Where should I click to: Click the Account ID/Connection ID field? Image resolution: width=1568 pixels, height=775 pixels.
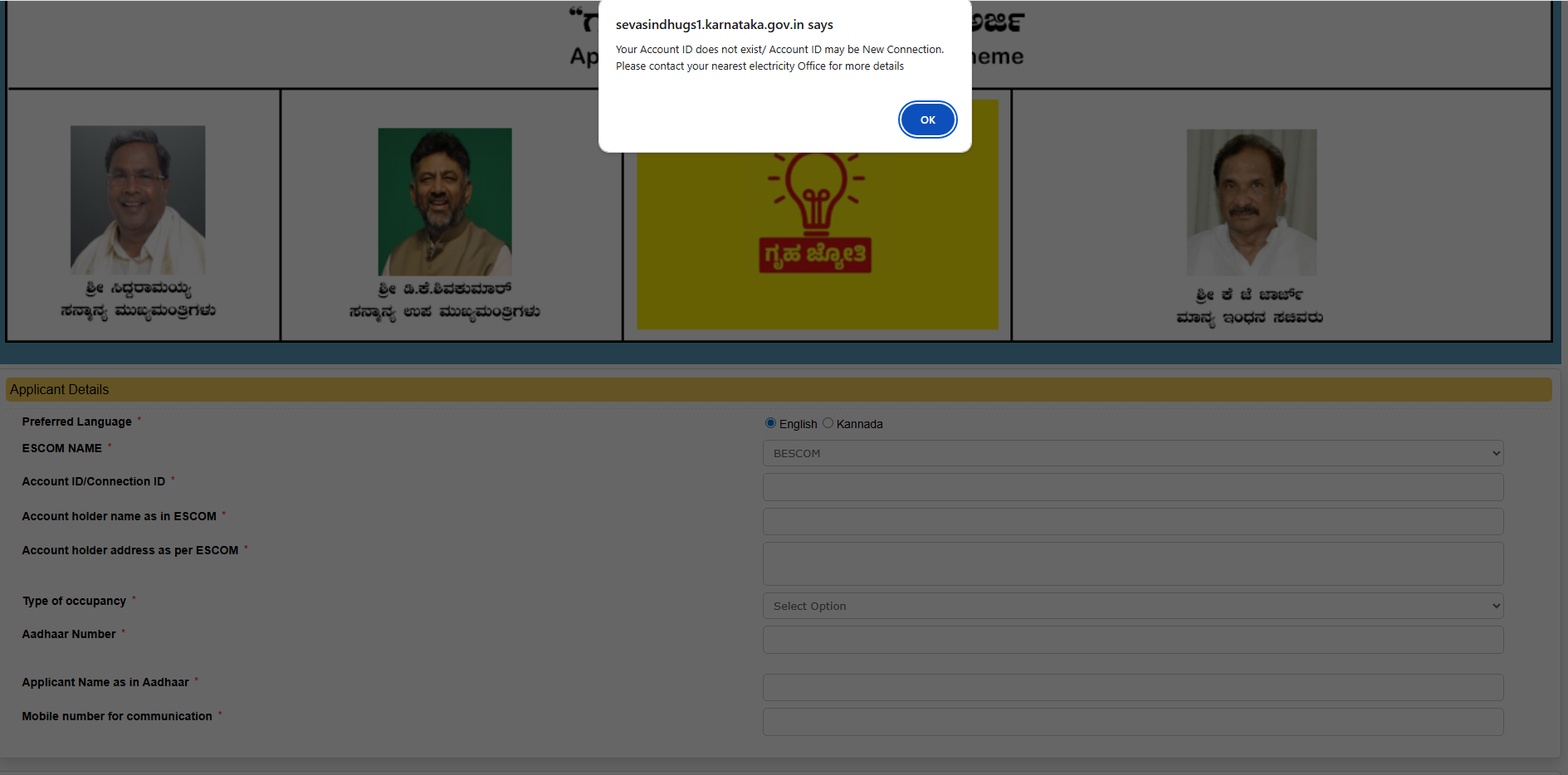(1133, 487)
